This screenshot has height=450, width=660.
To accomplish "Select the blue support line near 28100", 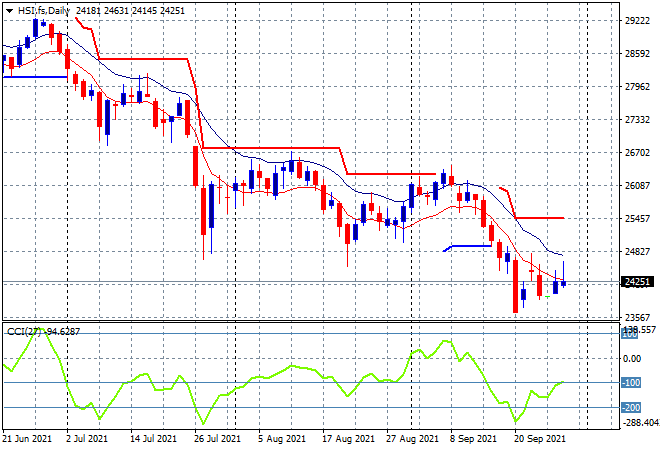I will (x=35, y=77).
